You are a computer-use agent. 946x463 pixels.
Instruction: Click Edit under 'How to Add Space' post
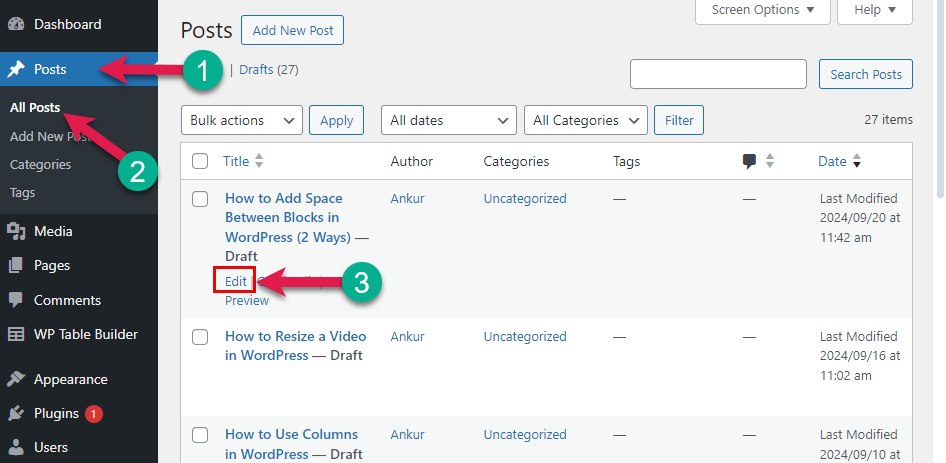[235, 281]
